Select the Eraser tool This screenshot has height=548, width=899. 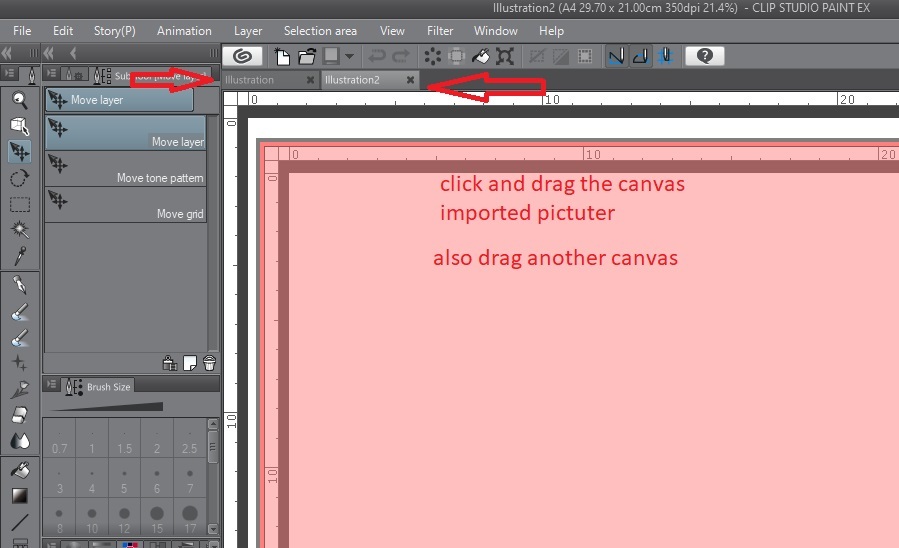pos(19,415)
